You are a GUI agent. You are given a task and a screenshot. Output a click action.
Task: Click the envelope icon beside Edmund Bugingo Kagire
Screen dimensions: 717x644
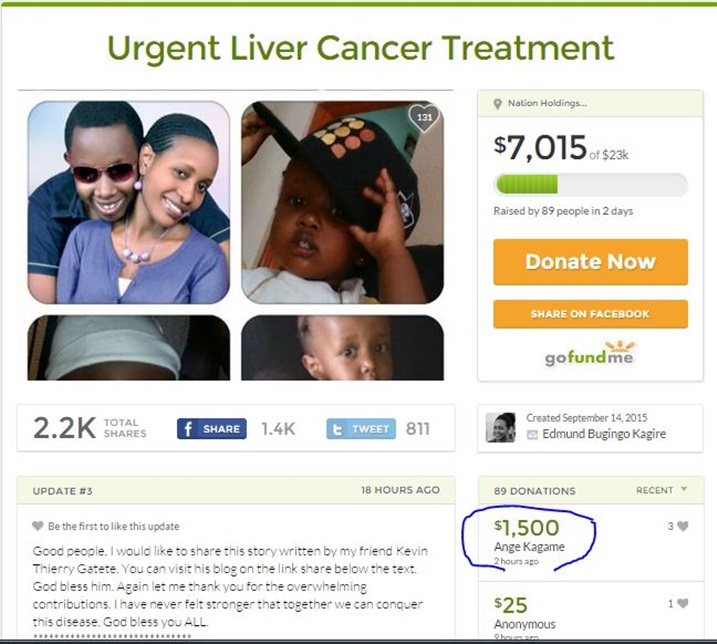pyautogui.click(x=532, y=435)
